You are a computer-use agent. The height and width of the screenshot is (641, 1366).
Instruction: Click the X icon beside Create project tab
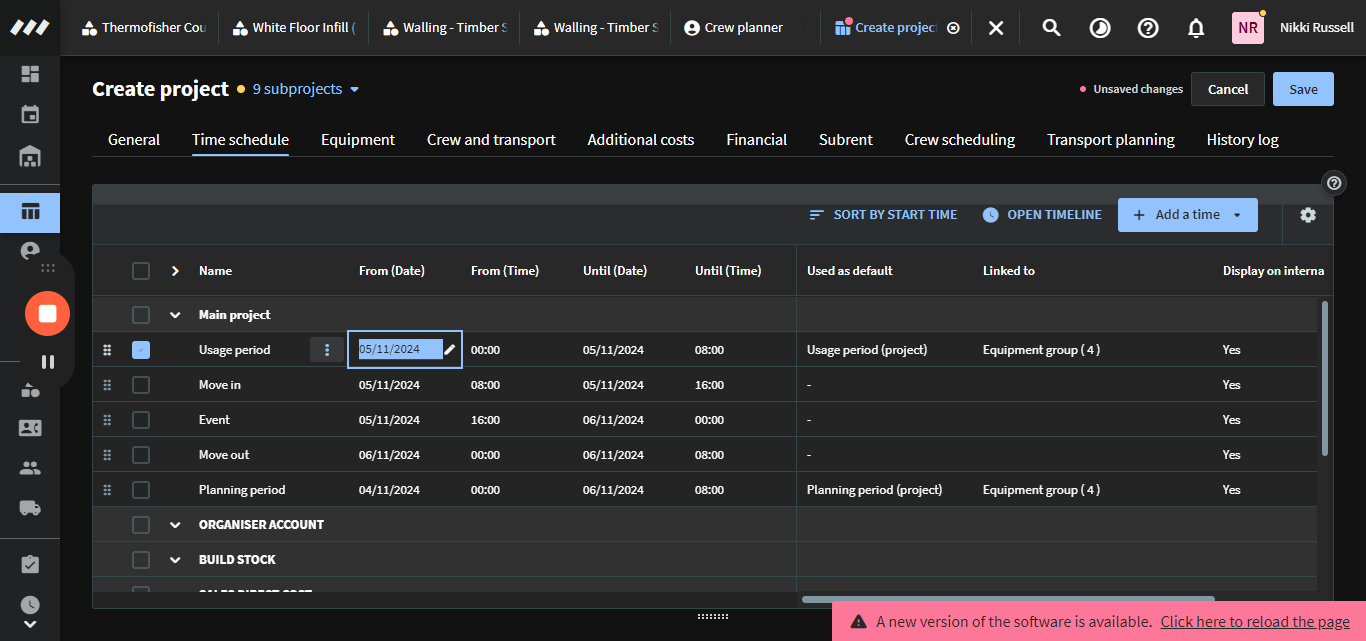point(996,28)
